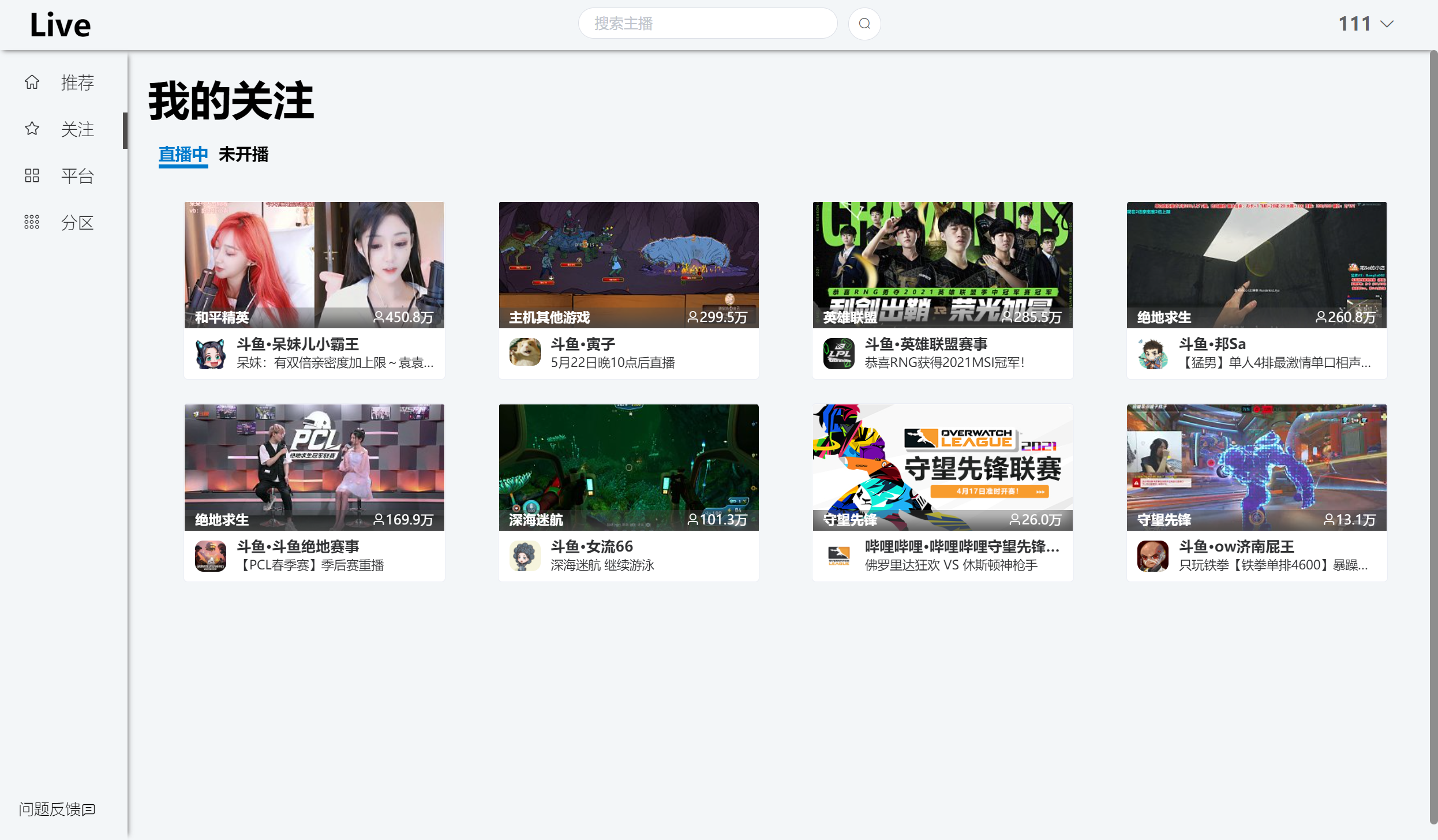The image size is (1438, 840).
Task: Switch to the 未开播 tab
Action: (244, 154)
